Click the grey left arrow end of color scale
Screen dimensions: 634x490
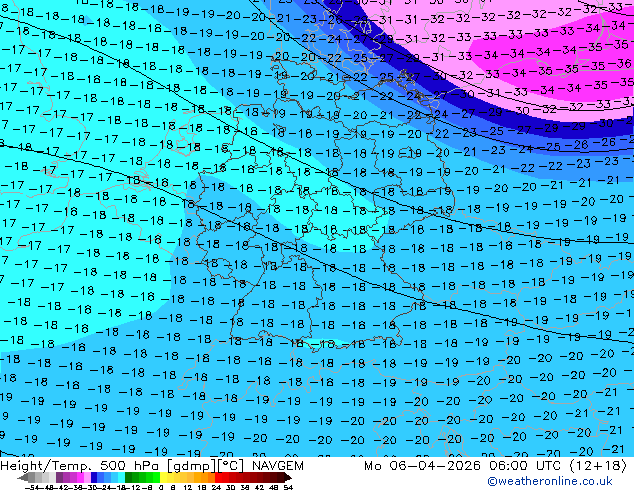pos(23,478)
